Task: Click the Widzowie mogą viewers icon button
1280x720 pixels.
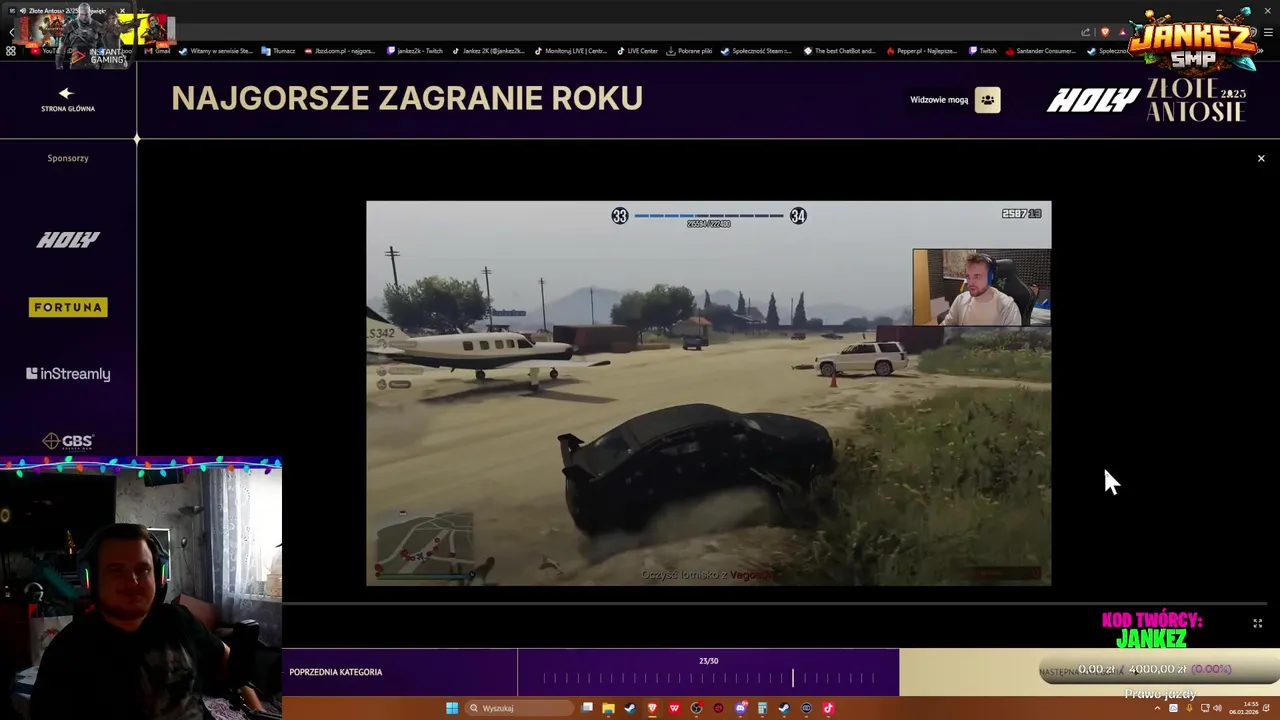Action: pyautogui.click(x=987, y=100)
